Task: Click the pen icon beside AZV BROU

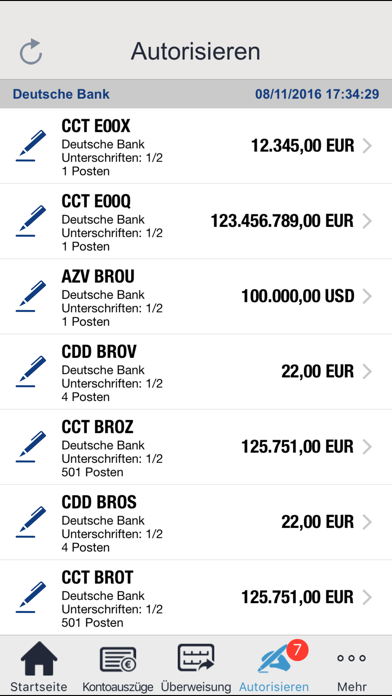Action: 31,296
